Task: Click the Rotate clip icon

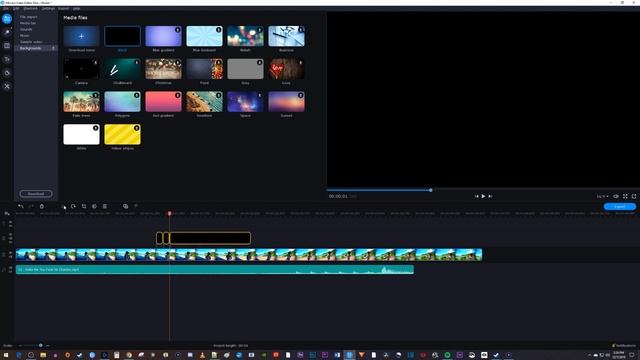Action: click(73, 206)
